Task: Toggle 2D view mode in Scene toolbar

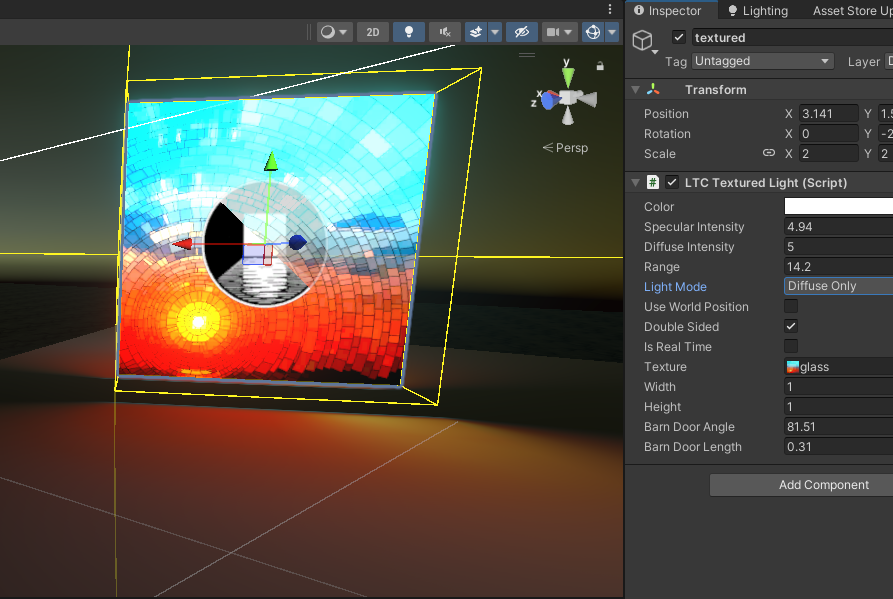Action: (373, 32)
